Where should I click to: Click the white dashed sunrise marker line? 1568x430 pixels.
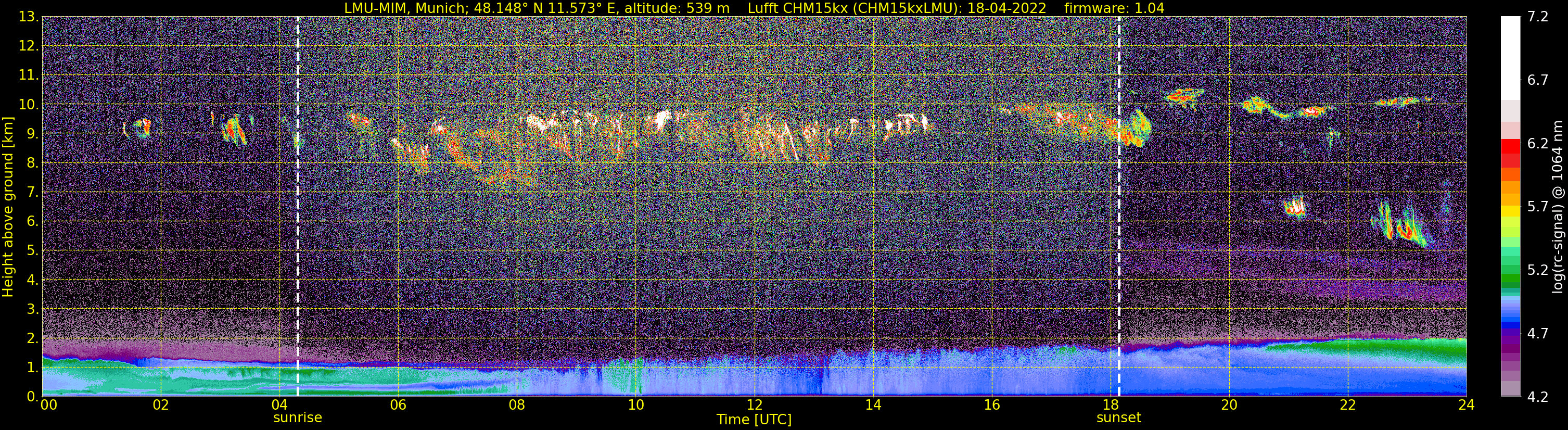coord(298,207)
